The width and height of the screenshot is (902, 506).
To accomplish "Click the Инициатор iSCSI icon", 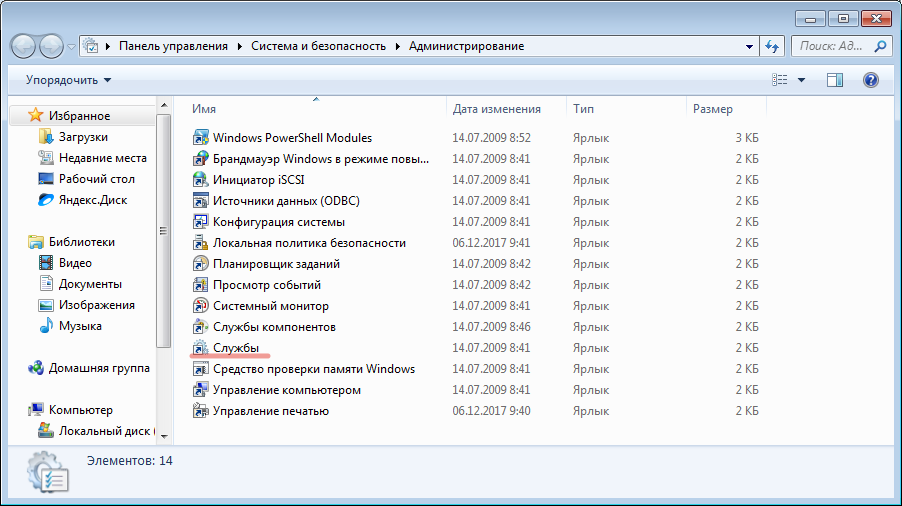I will pos(200,179).
